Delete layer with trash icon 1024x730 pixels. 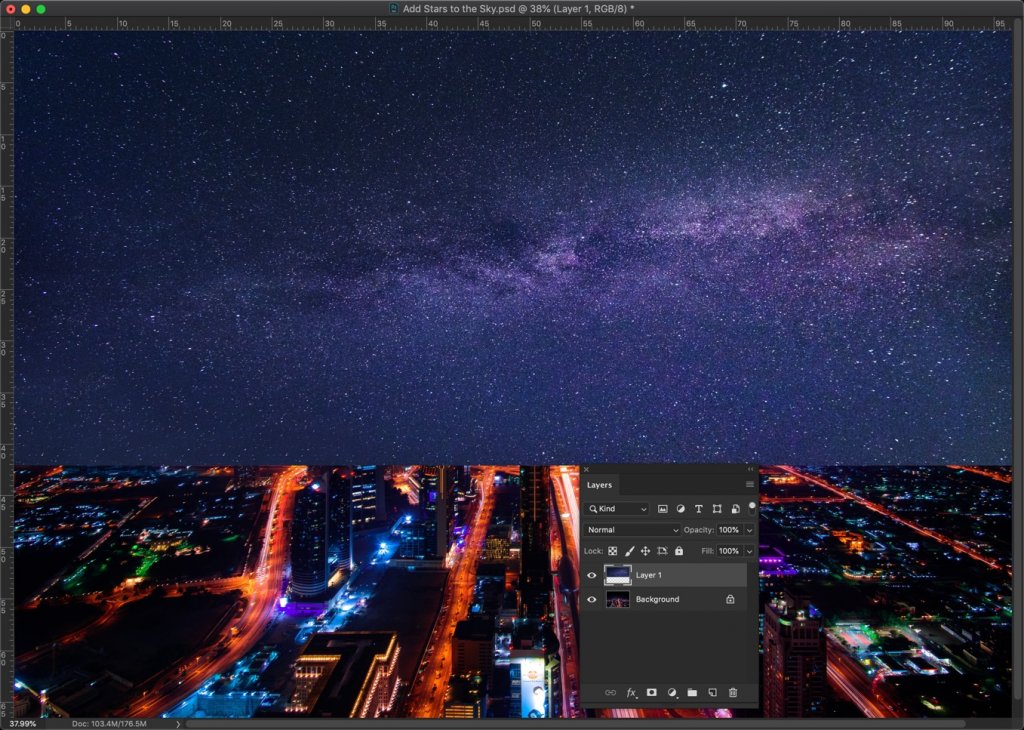click(x=733, y=693)
